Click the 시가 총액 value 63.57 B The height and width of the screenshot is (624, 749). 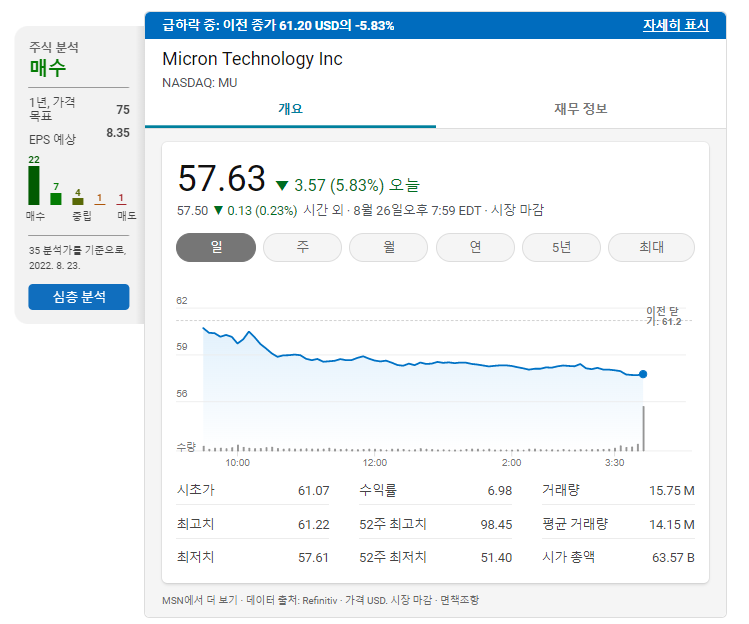[x=673, y=558]
